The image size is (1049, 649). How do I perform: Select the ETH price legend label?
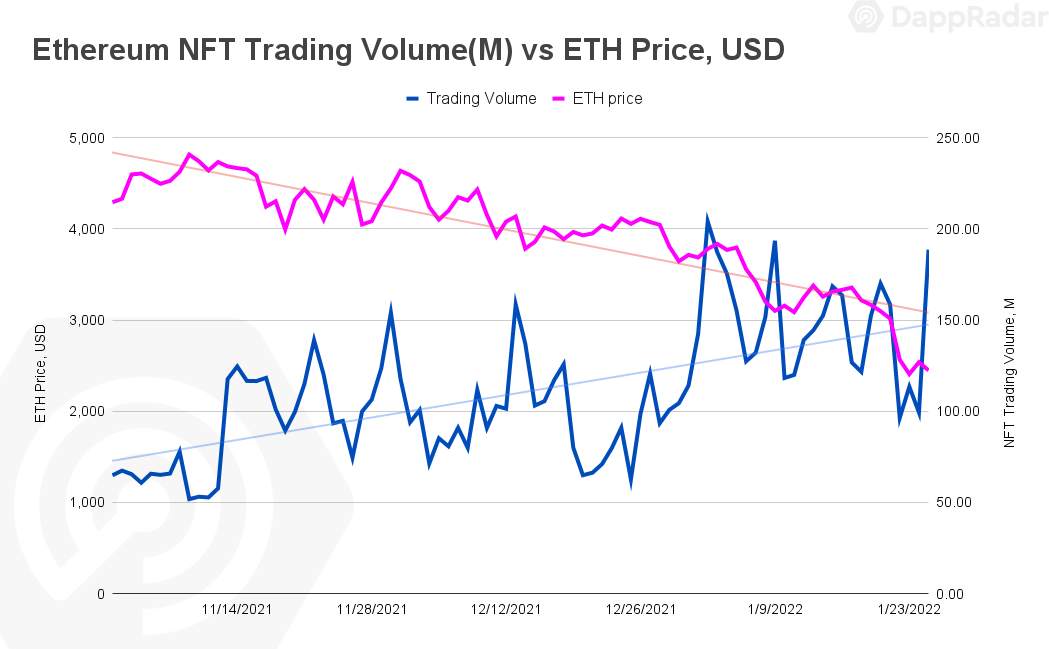607,99
